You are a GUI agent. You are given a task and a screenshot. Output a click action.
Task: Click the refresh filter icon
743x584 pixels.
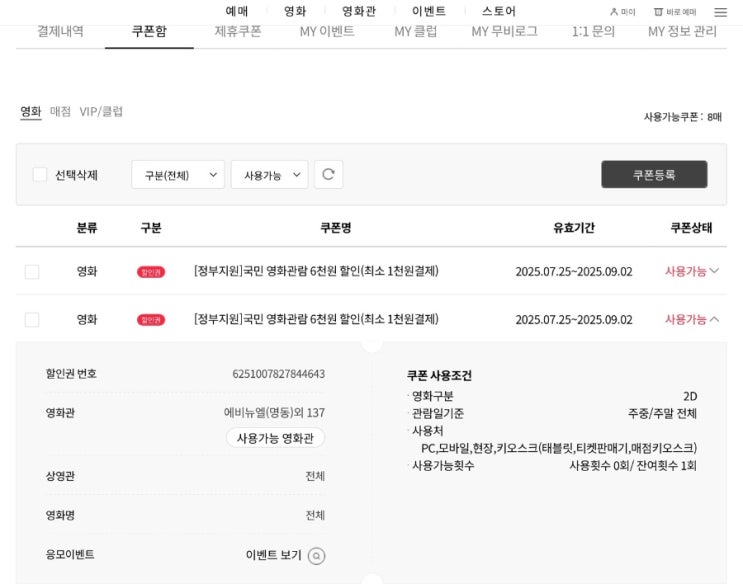[328, 174]
